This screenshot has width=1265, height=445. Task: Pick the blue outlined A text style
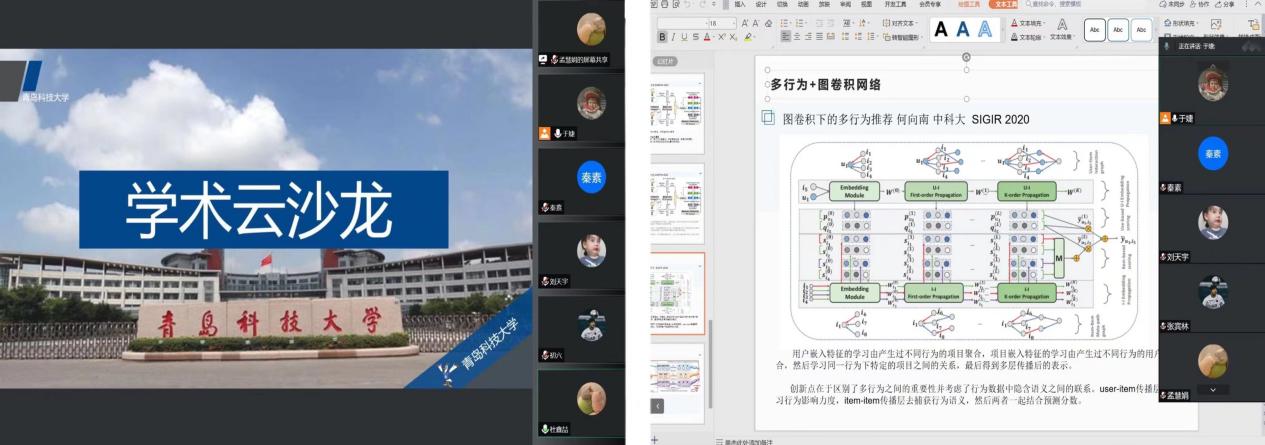985,30
